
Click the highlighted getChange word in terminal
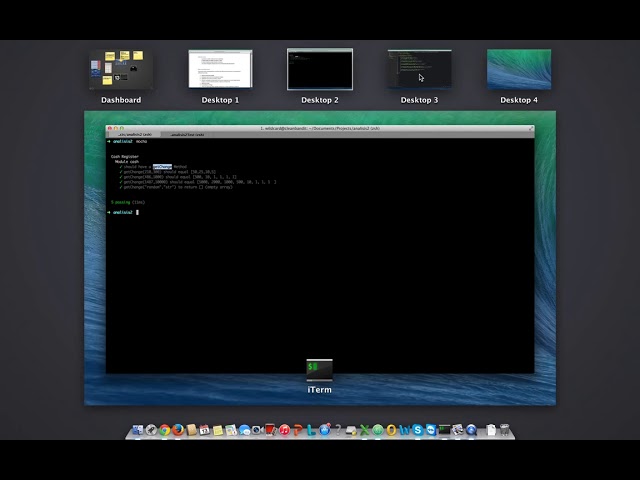click(162, 167)
